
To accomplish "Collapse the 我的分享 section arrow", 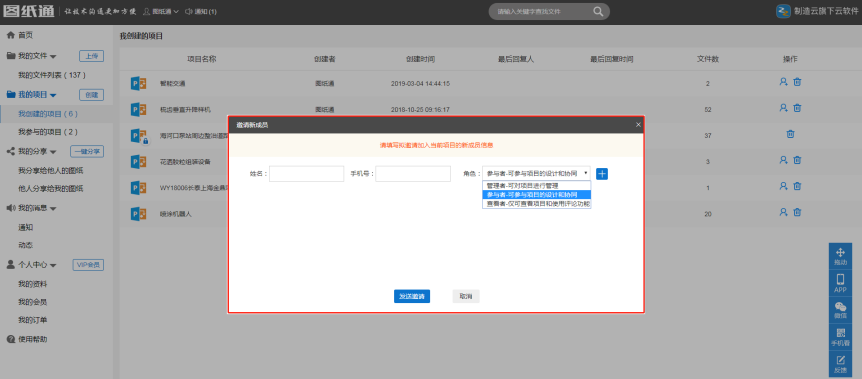I will click(53, 151).
